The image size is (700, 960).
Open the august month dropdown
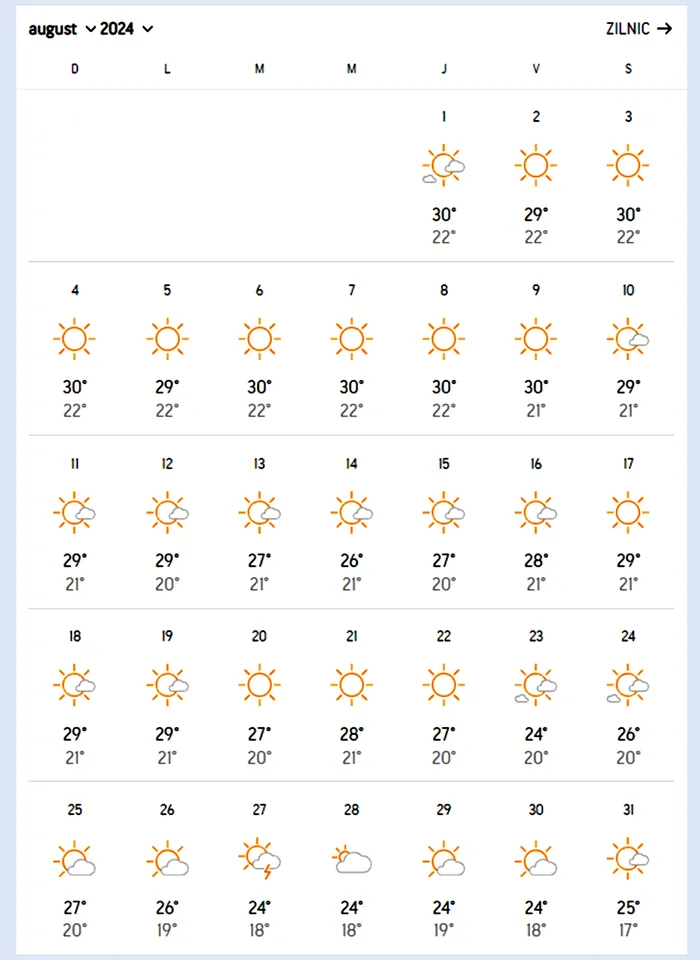click(x=62, y=29)
